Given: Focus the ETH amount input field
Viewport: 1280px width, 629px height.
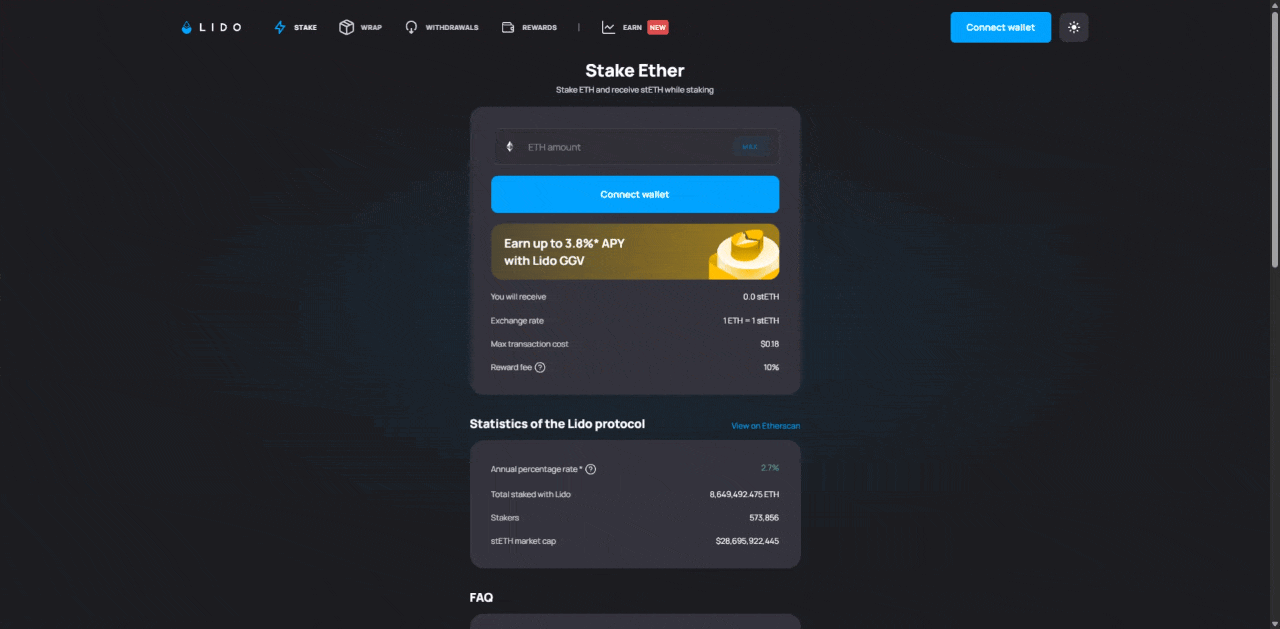Looking at the screenshot, I should pyautogui.click(x=625, y=147).
